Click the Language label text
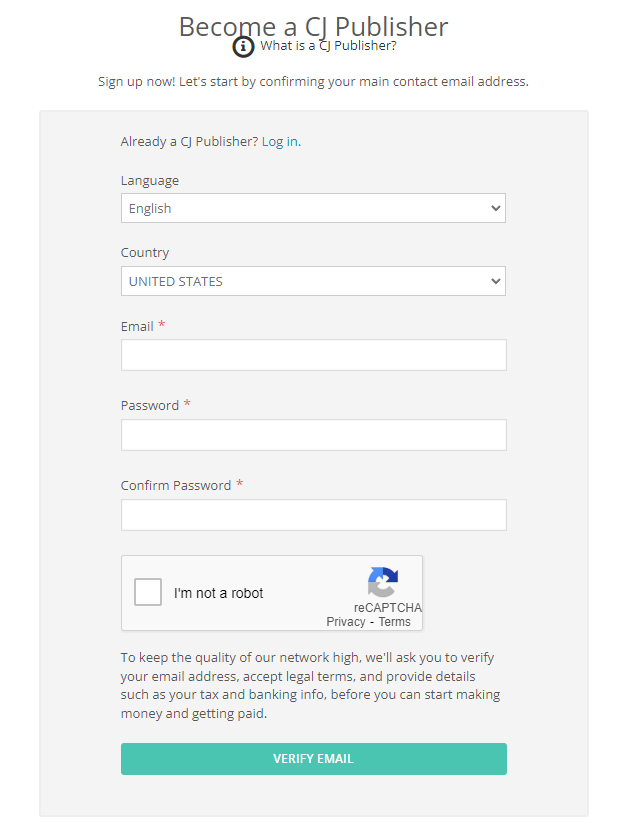 [x=150, y=181]
